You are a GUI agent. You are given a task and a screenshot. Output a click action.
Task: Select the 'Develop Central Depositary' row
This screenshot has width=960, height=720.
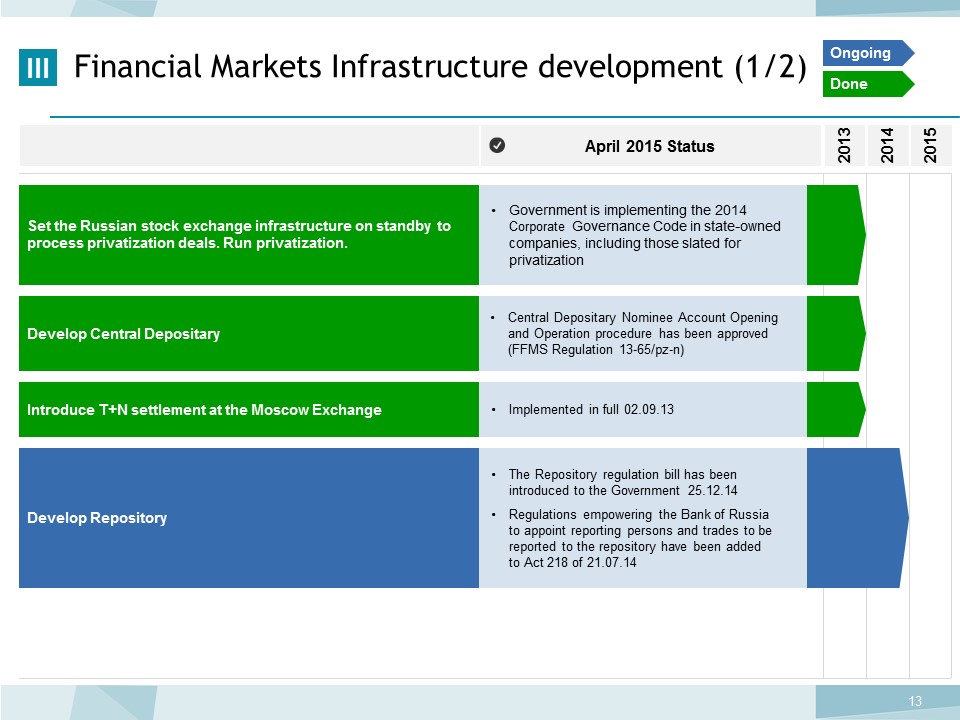coord(249,333)
